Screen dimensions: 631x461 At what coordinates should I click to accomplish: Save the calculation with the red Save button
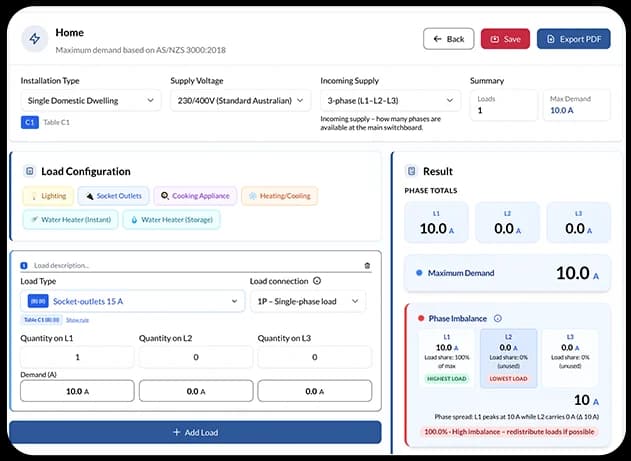(505, 39)
